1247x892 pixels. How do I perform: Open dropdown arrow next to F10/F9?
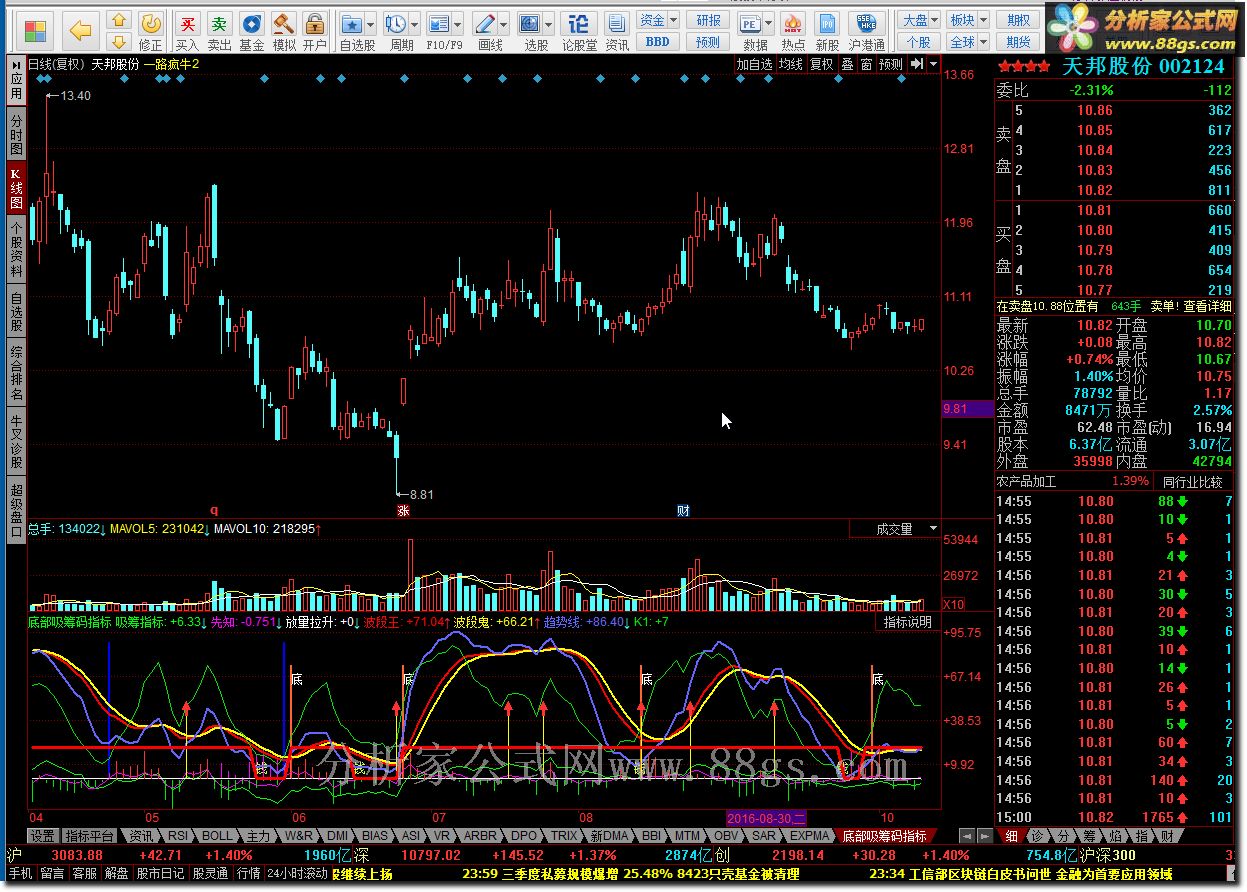(458, 24)
